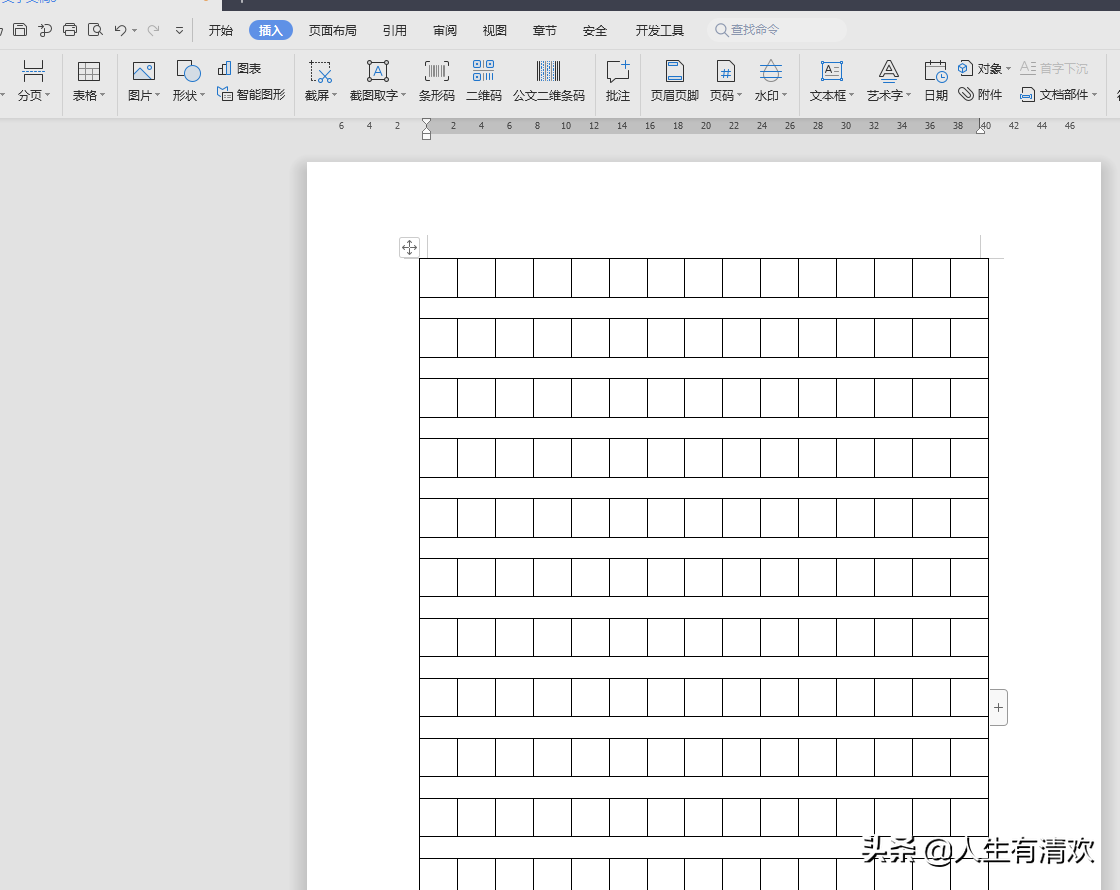
Task: Open the 形状 shapes gallery
Action: point(188,80)
